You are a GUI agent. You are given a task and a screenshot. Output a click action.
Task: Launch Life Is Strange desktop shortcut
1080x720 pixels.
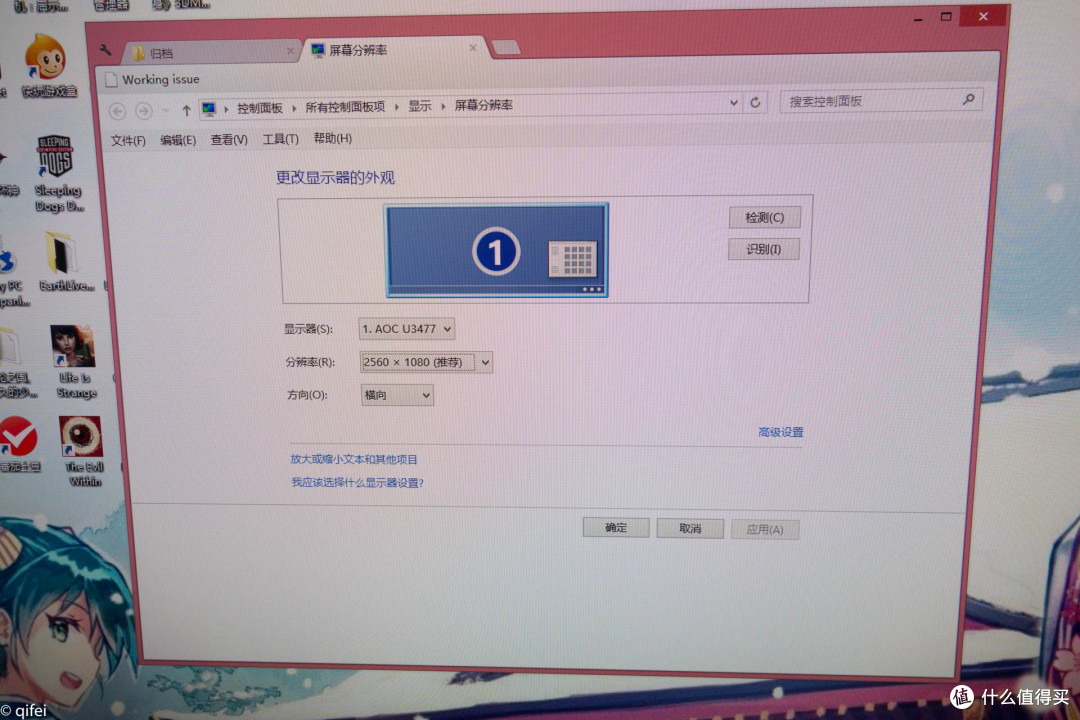coord(74,362)
